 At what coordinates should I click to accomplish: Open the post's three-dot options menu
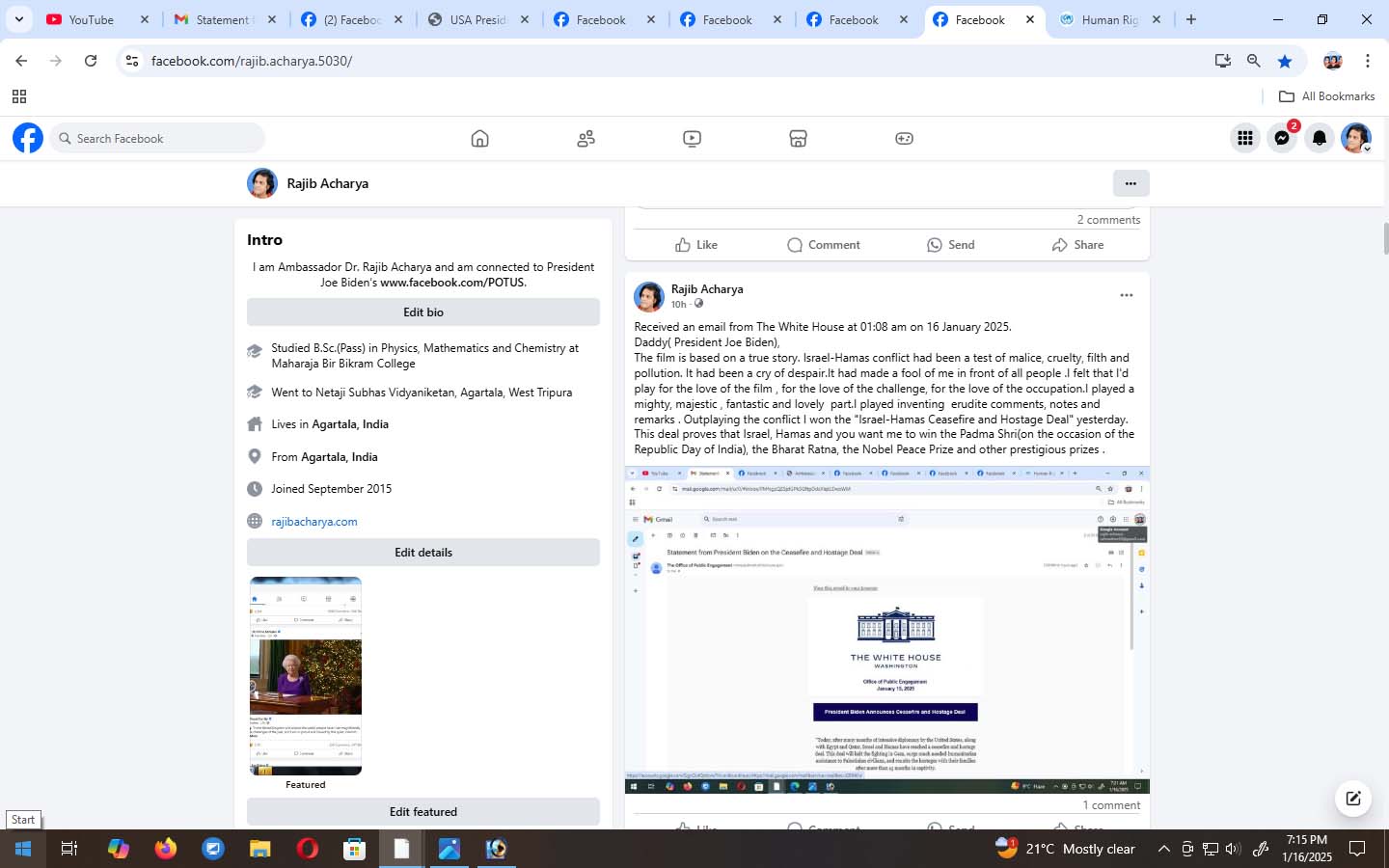tap(1126, 295)
